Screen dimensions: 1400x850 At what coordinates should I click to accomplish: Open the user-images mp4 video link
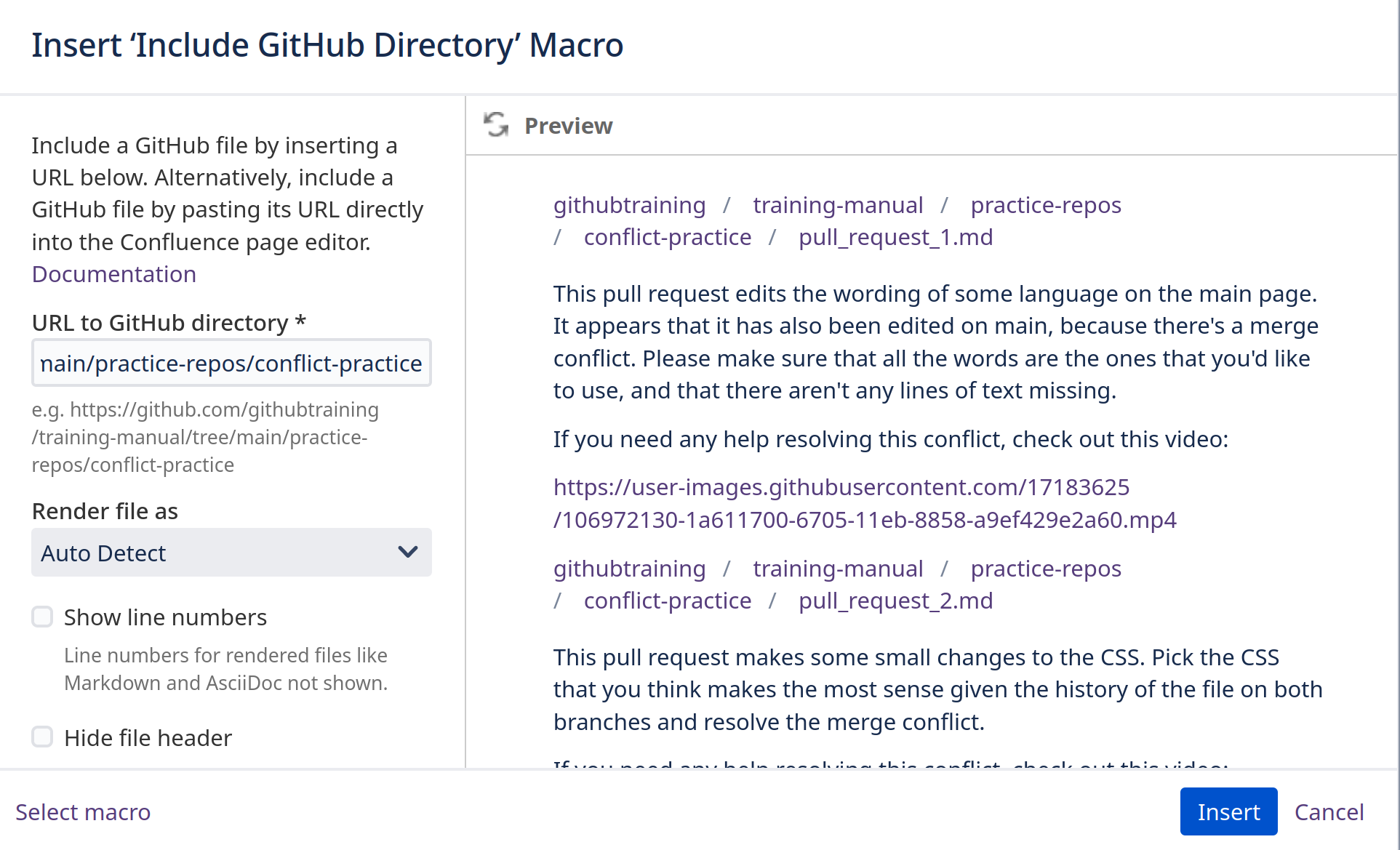[864, 503]
